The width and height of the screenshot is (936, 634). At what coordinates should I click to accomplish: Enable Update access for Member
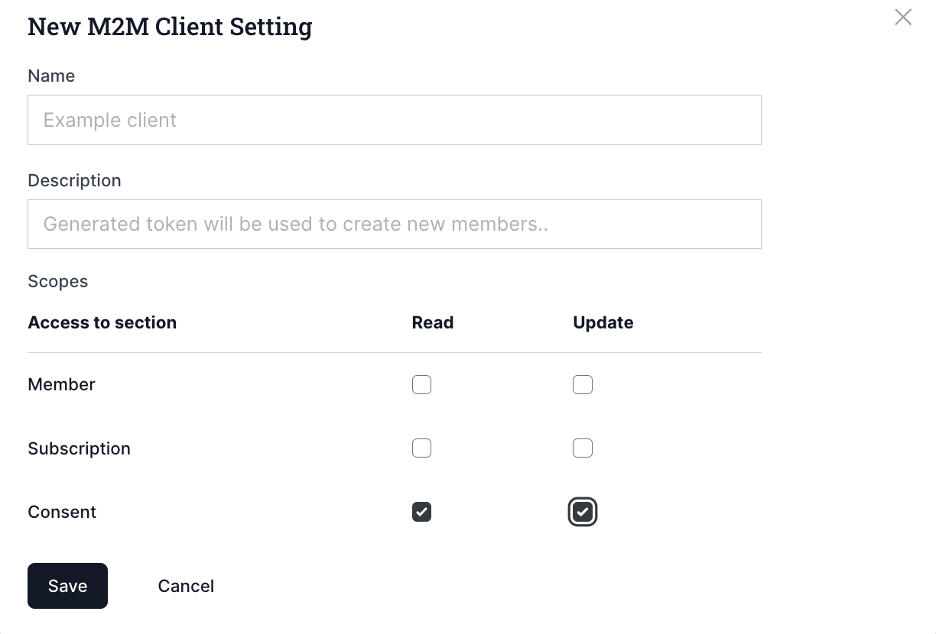(583, 384)
